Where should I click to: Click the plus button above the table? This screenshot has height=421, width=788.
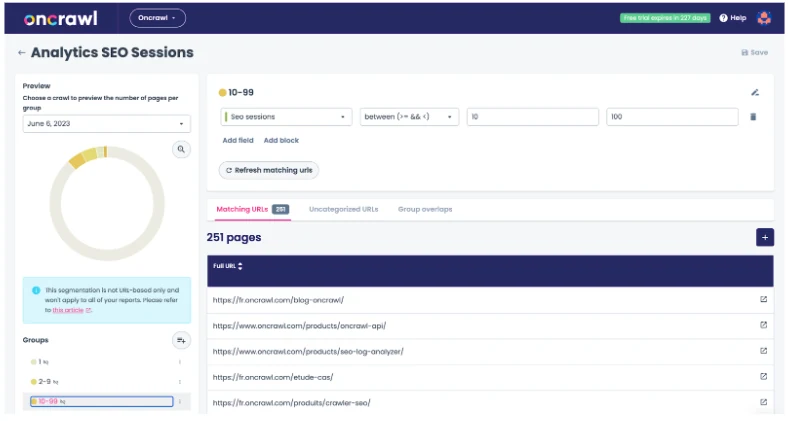click(x=764, y=237)
